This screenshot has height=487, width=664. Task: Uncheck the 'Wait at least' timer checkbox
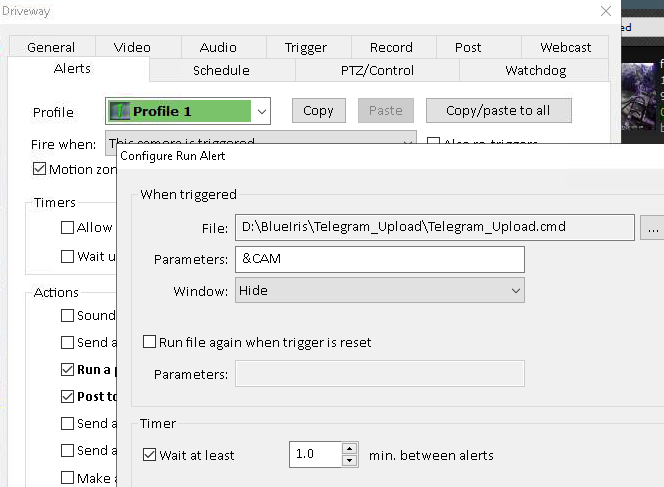[150, 455]
